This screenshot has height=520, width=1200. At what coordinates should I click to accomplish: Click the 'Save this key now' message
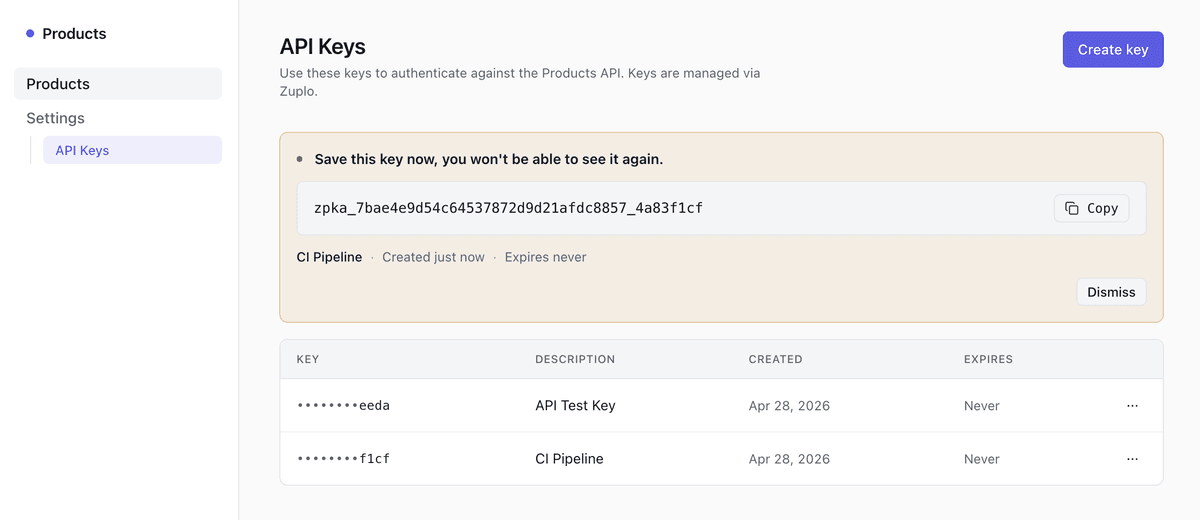pyautogui.click(x=489, y=159)
